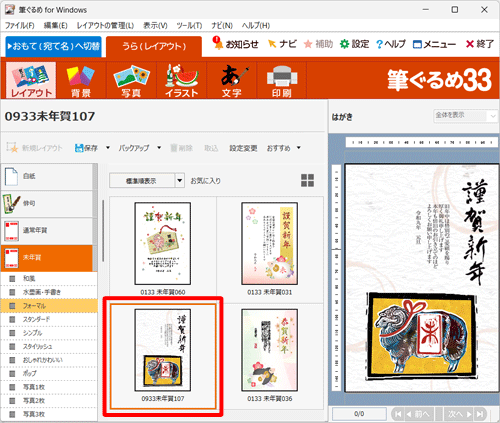This screenshot has height=423, width=500.
Task: Open the 印刷 print tool
Action: pyautogui.click(x=282, y=80)
